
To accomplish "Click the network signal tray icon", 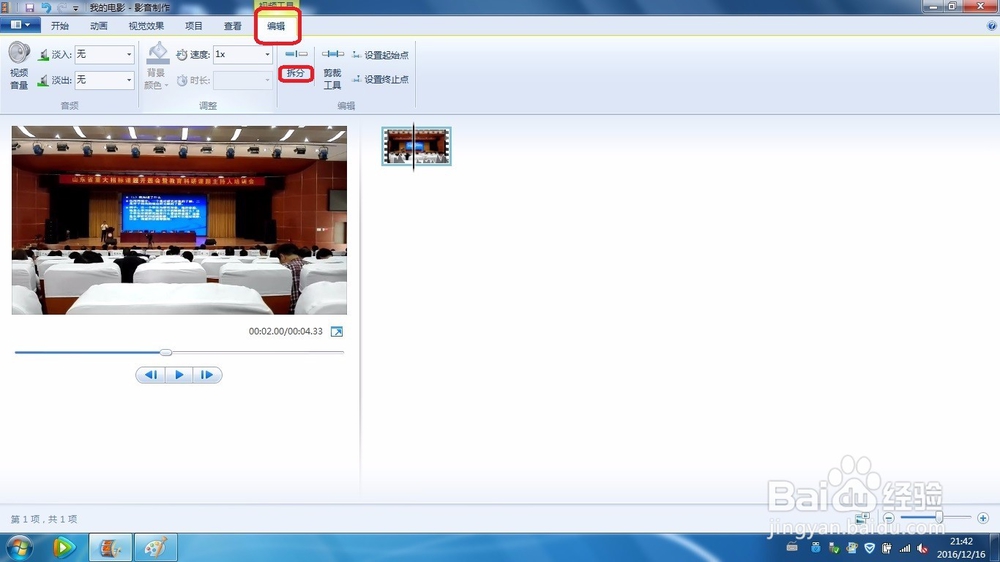I will pyautogui.click(x=905, y=548).
